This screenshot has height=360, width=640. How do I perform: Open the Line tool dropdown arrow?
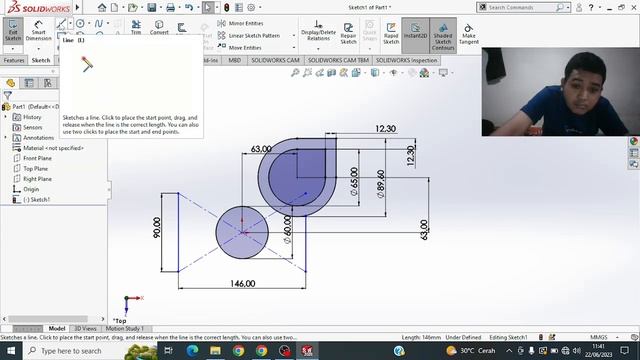(70, 24)
